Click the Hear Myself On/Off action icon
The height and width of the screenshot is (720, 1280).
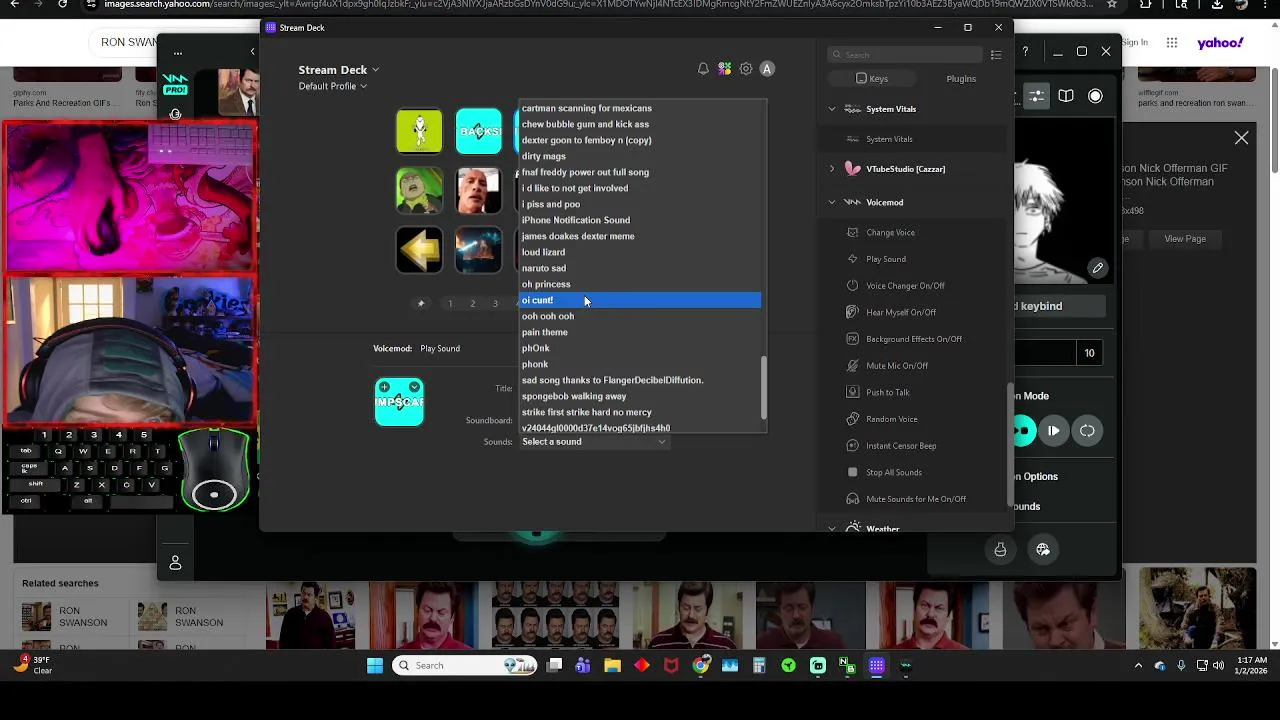pos(853,312)
